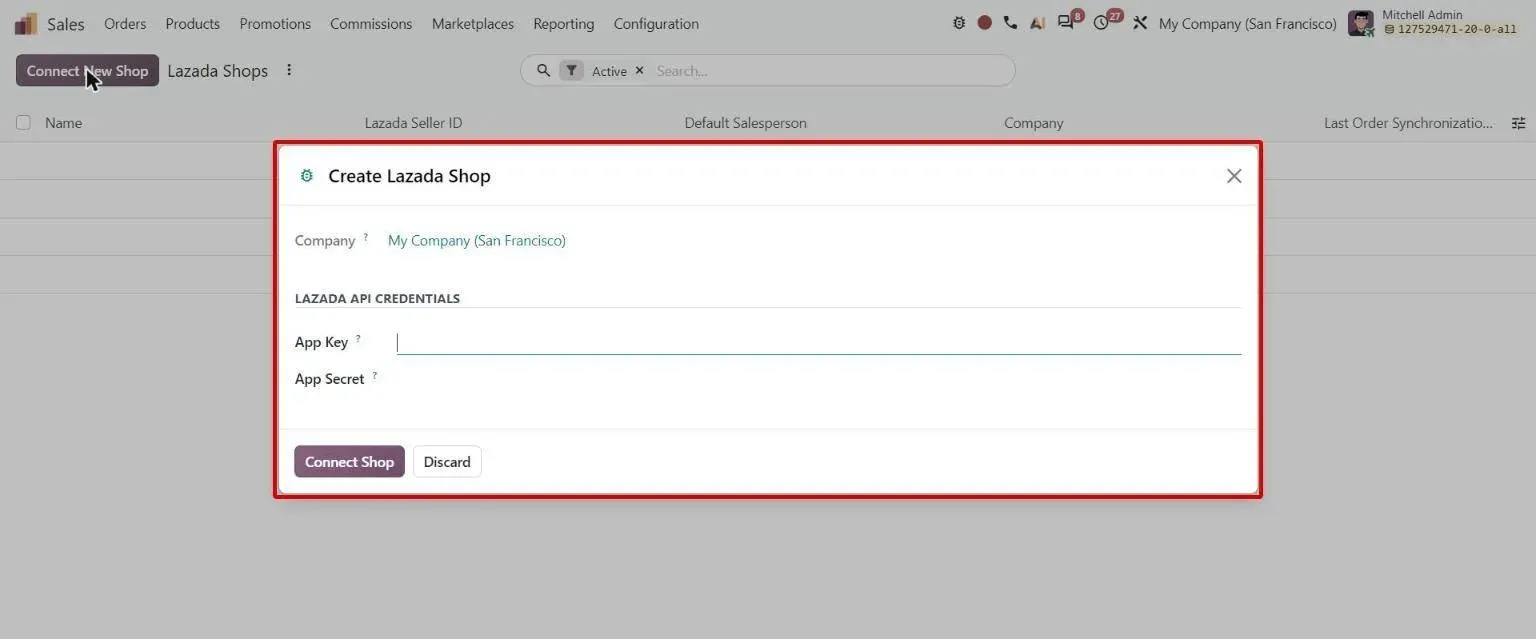
Task: Sort by Last Order Synchronization column
Action: point(1408,123)
